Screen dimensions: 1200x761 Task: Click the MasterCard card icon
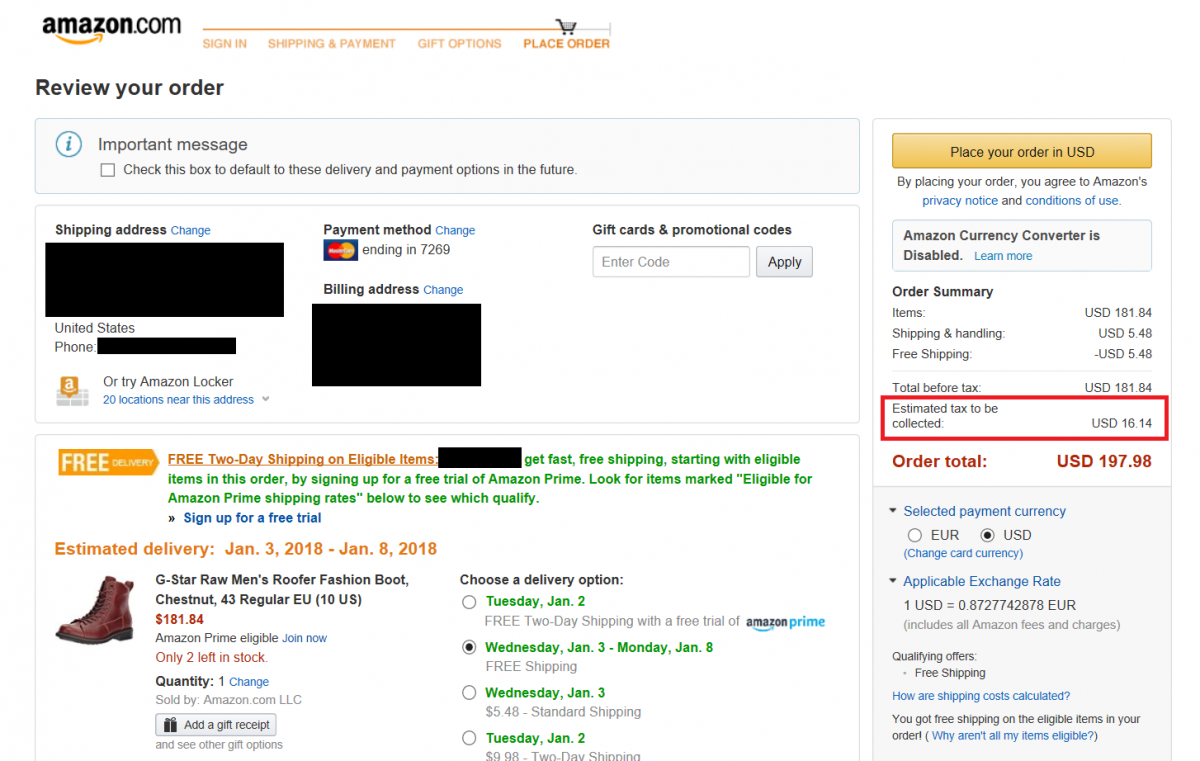tap(340, 250)
